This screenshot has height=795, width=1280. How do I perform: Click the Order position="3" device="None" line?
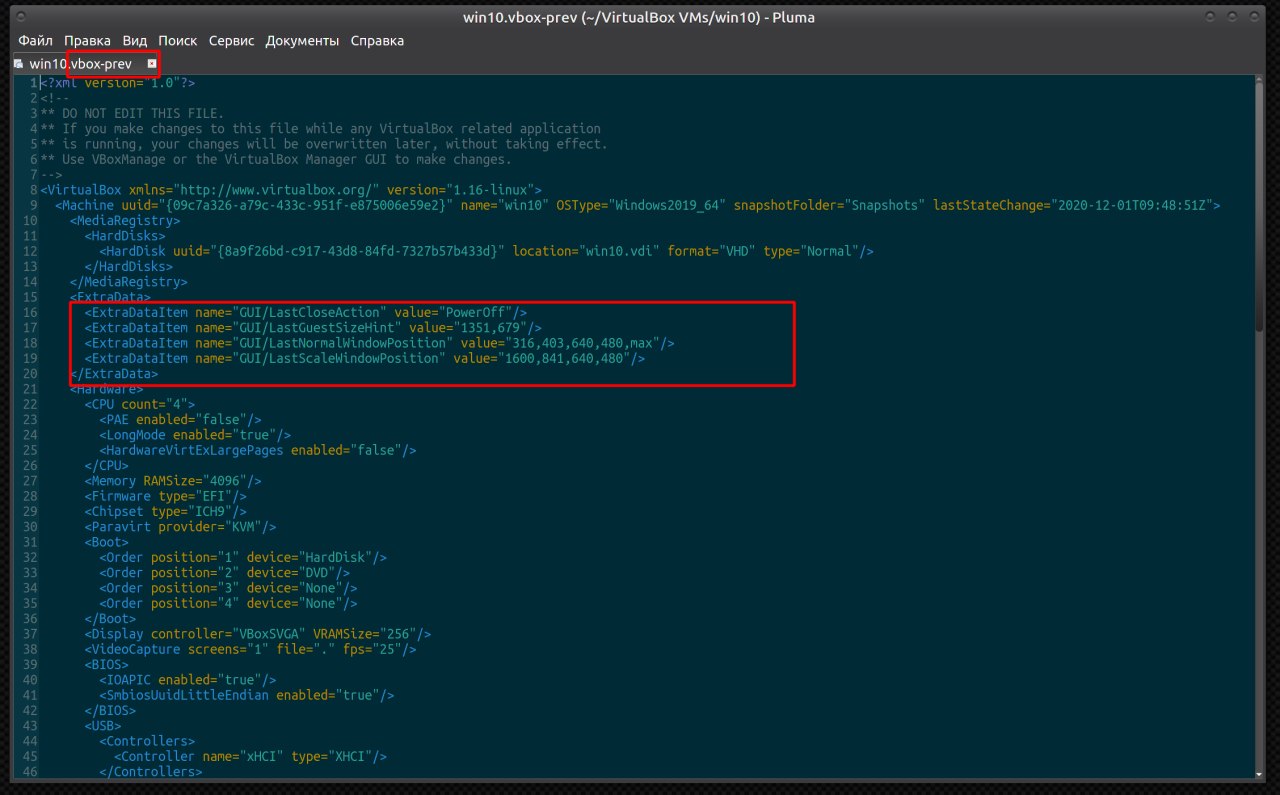point(228,588)
